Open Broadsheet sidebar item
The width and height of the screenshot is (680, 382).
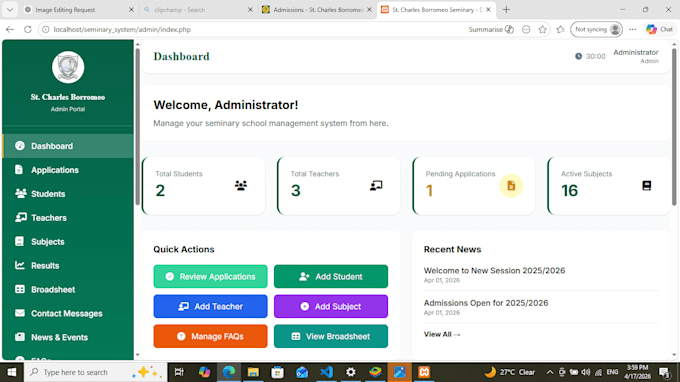(x=68, y=289)
